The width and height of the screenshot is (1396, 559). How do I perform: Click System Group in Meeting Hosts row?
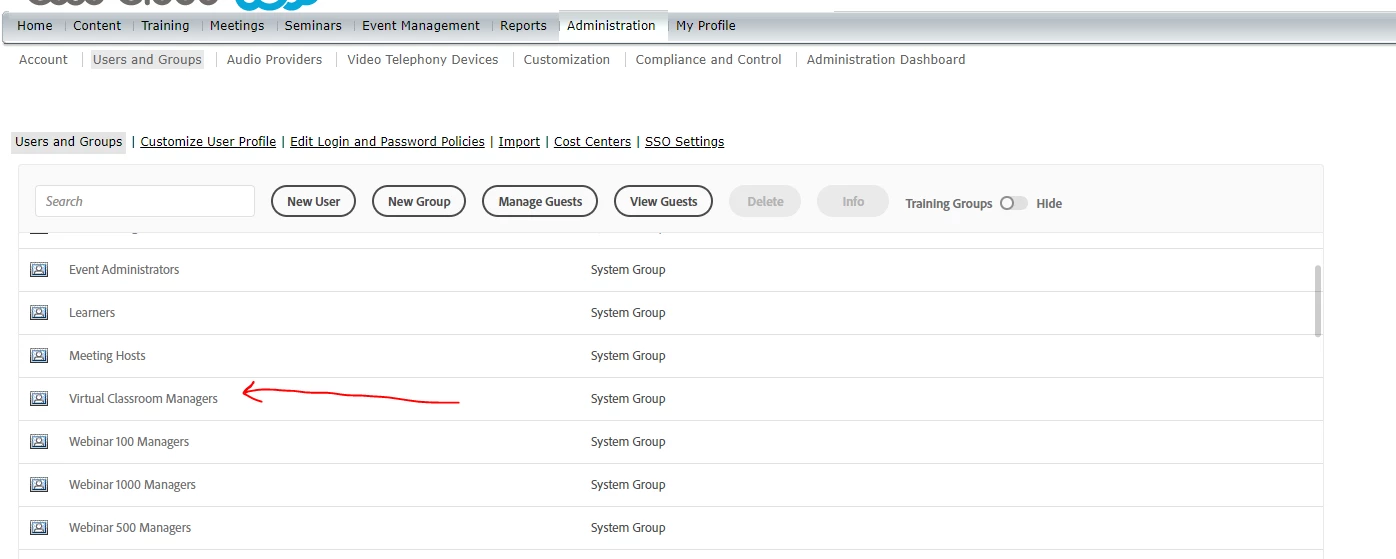(628, 356)
